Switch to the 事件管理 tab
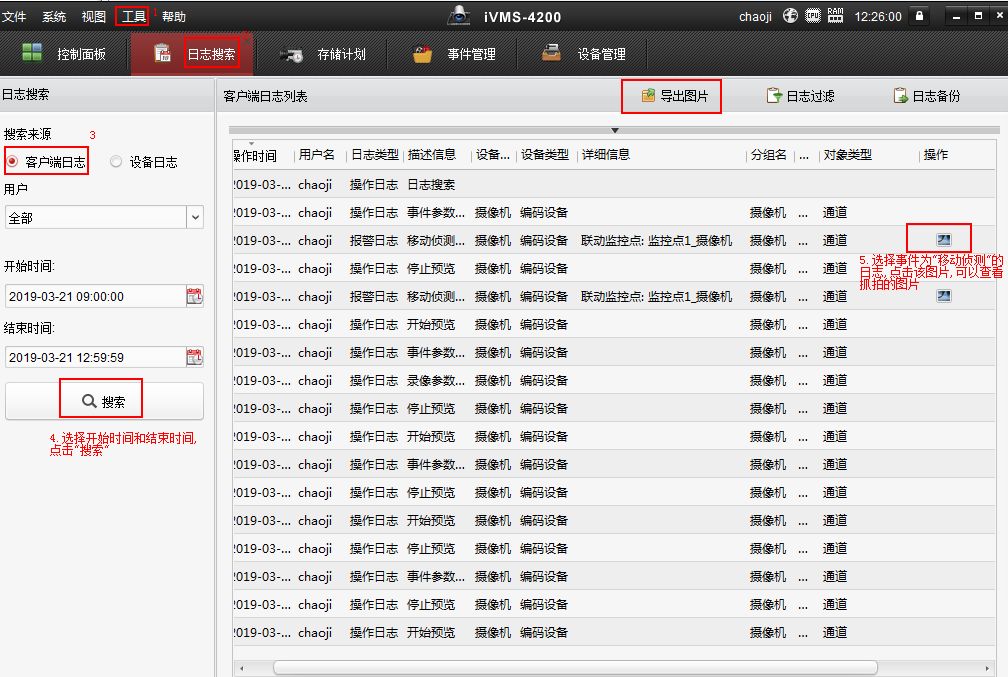The height and width of the screenshot is (677, 1008). point(453,54)
